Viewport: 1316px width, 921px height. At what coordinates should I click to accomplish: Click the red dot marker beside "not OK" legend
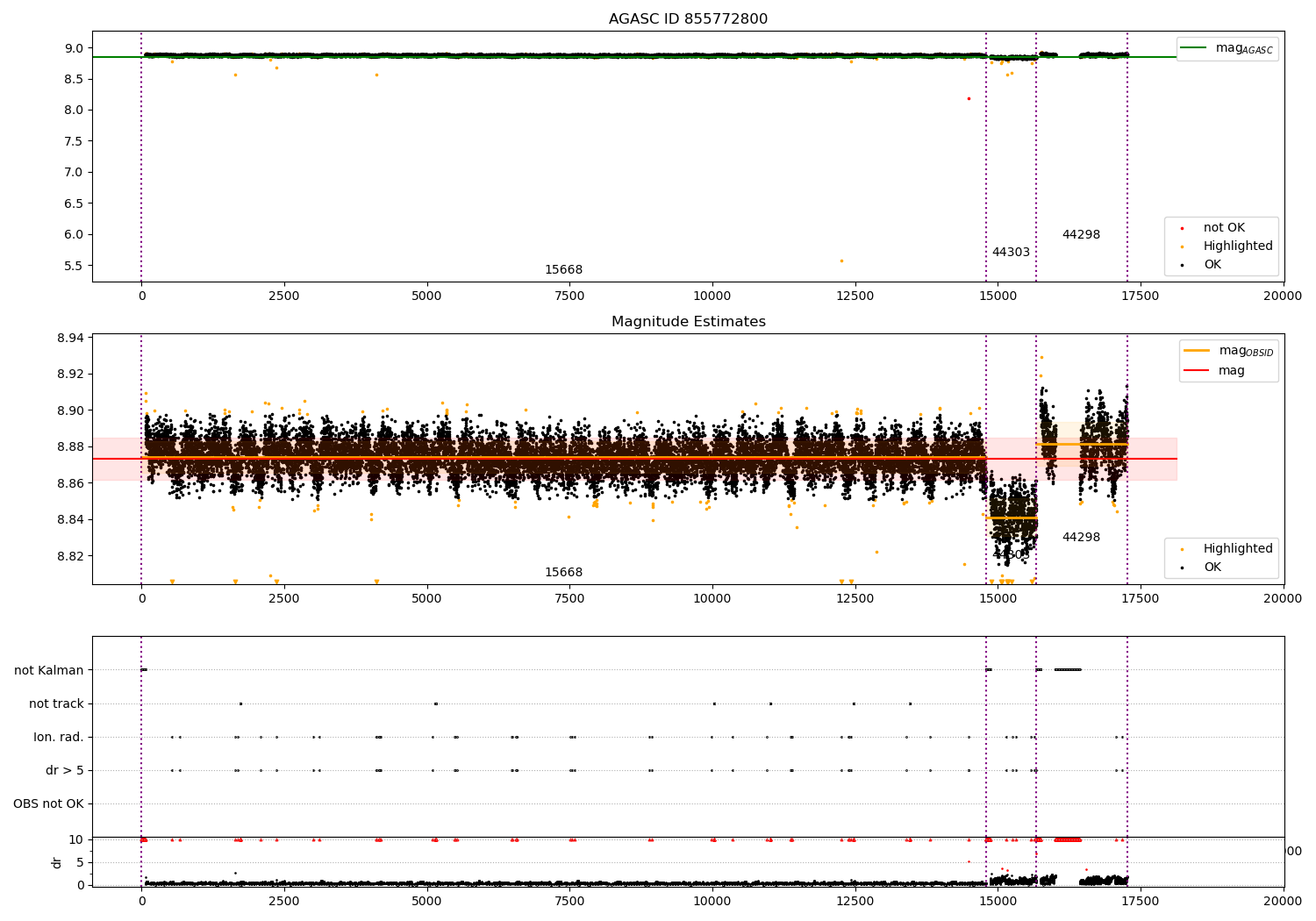1182,228
